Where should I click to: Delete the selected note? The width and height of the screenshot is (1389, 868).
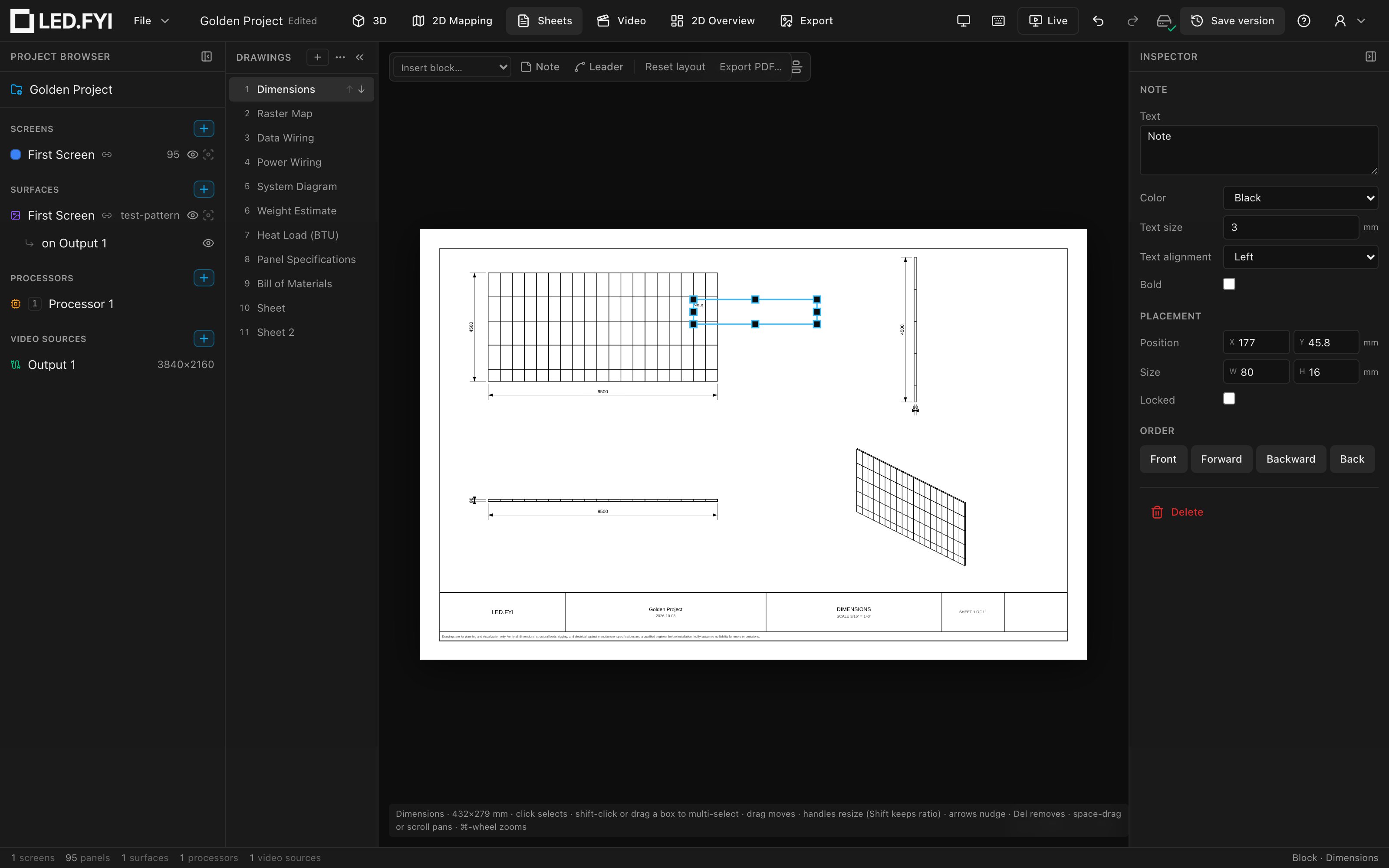point(1177,512)
